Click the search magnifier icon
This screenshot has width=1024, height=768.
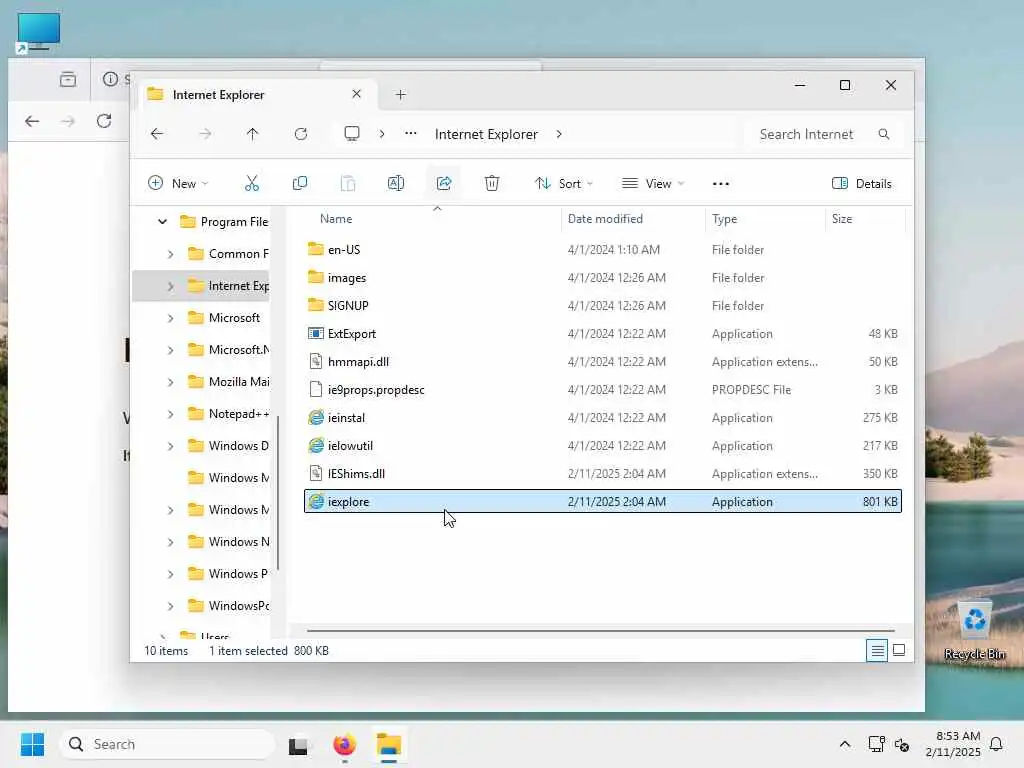tap(884, 134)
